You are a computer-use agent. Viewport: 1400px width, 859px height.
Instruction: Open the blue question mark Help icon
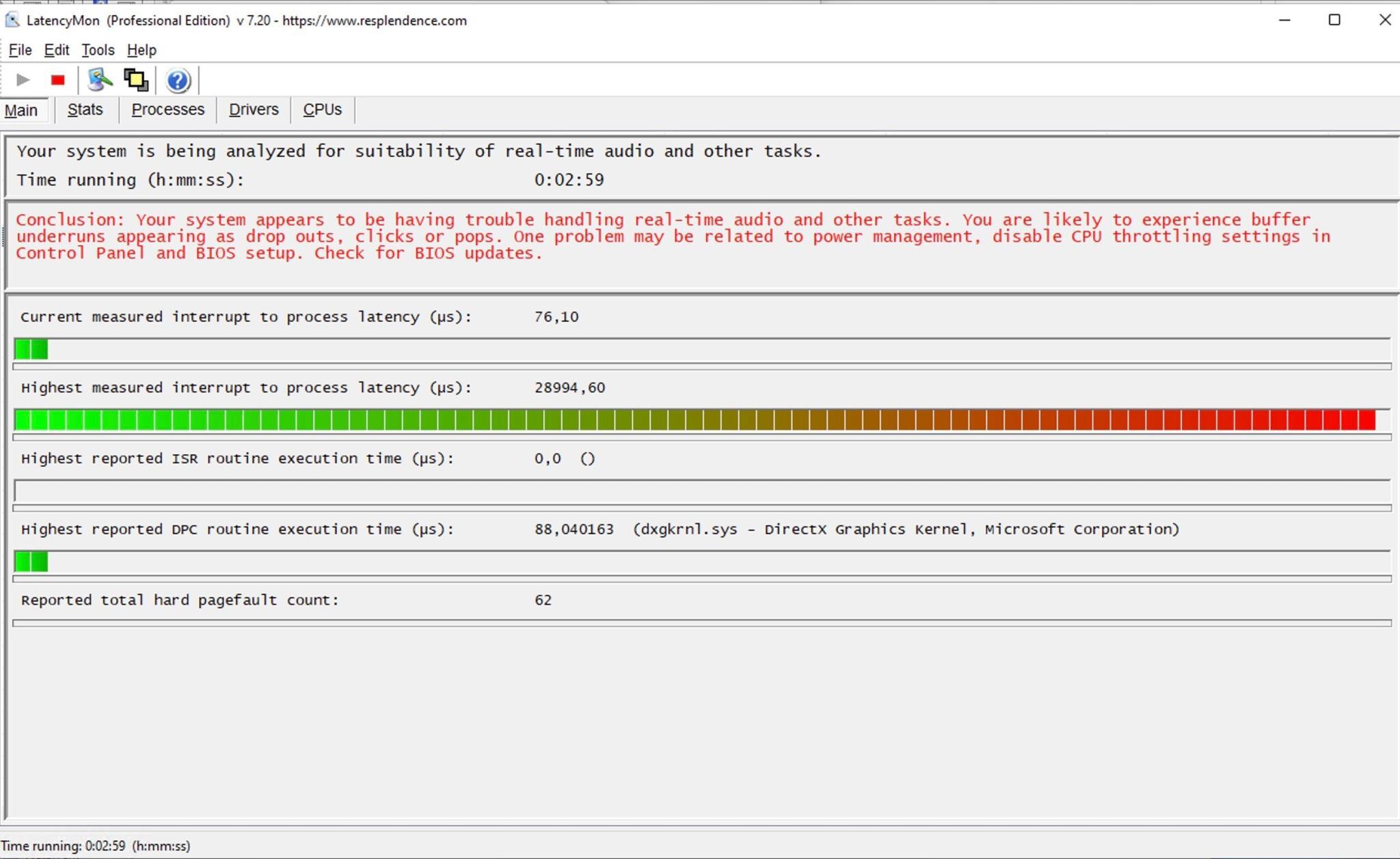pyautogui.click(x=178, y=81)
